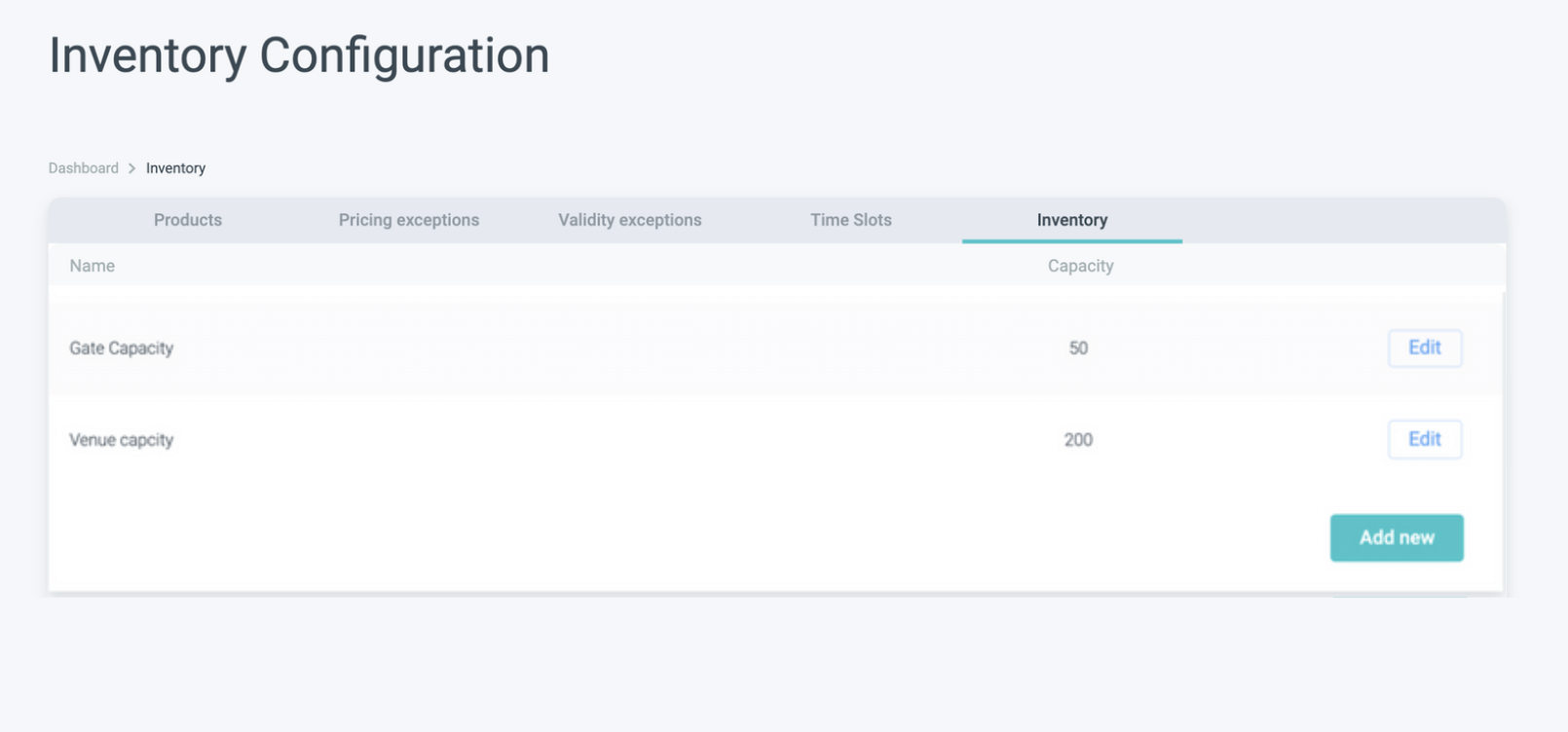Select the Gate Capacity row name
1568x732 pixels.
coord(122,348)
